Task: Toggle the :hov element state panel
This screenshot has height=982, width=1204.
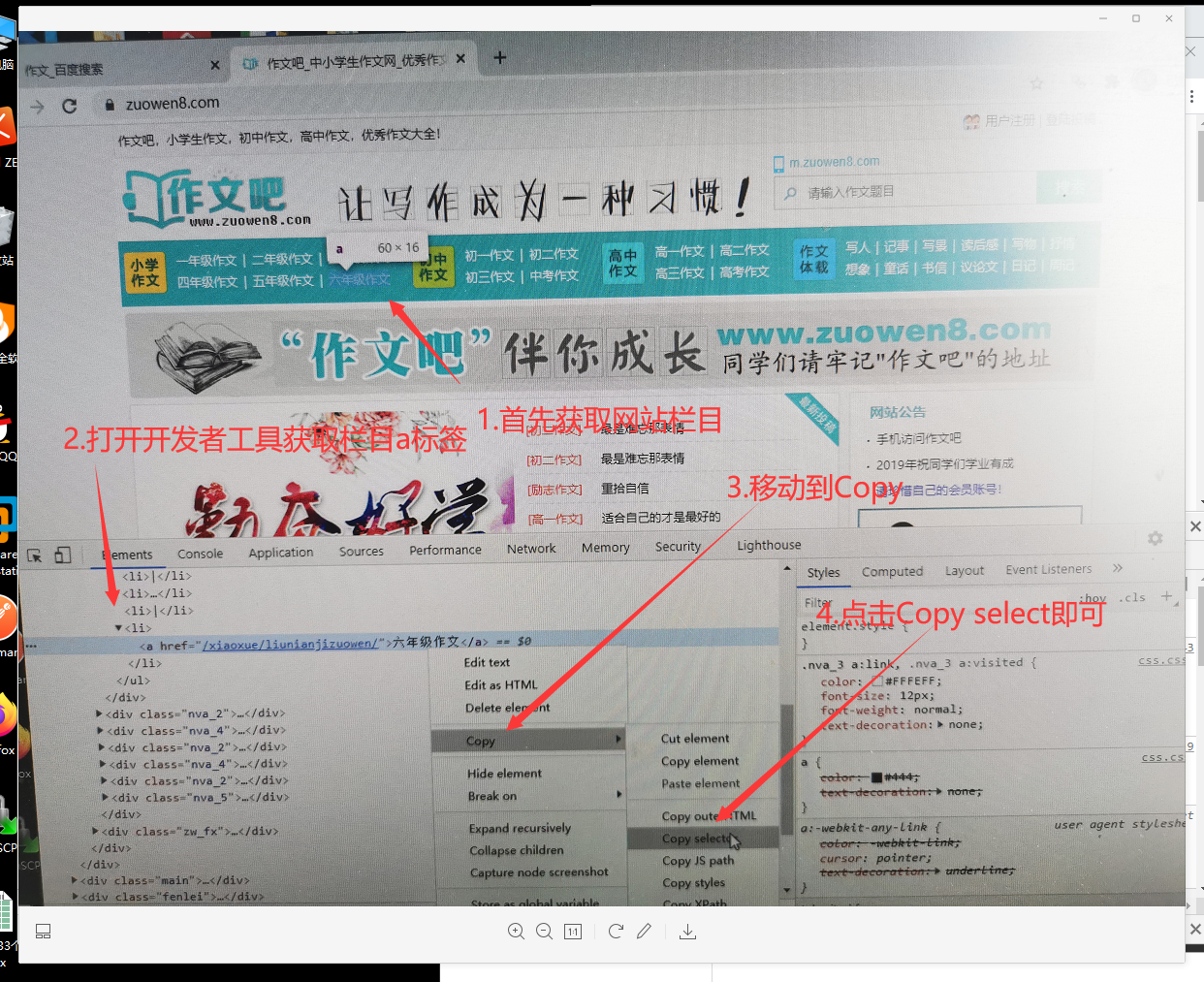Action: [1093, 598]
